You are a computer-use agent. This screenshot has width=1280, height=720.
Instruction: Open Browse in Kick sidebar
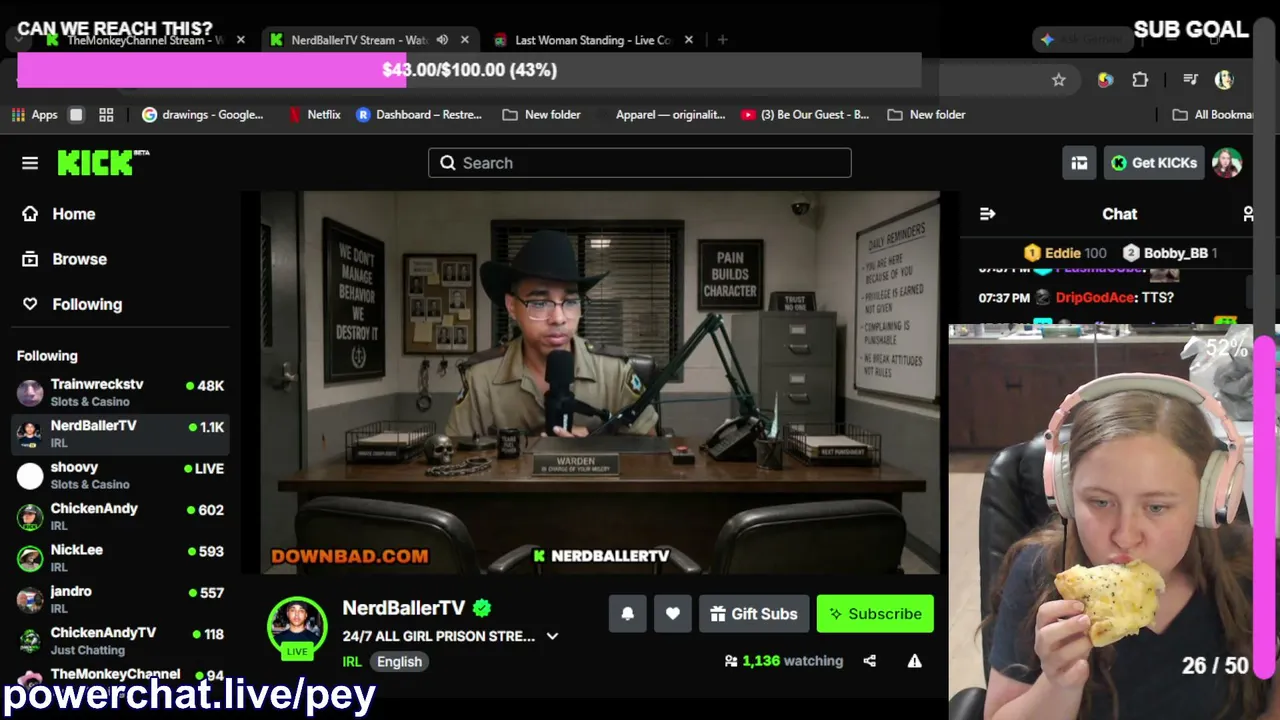click(x=65, y=259)
